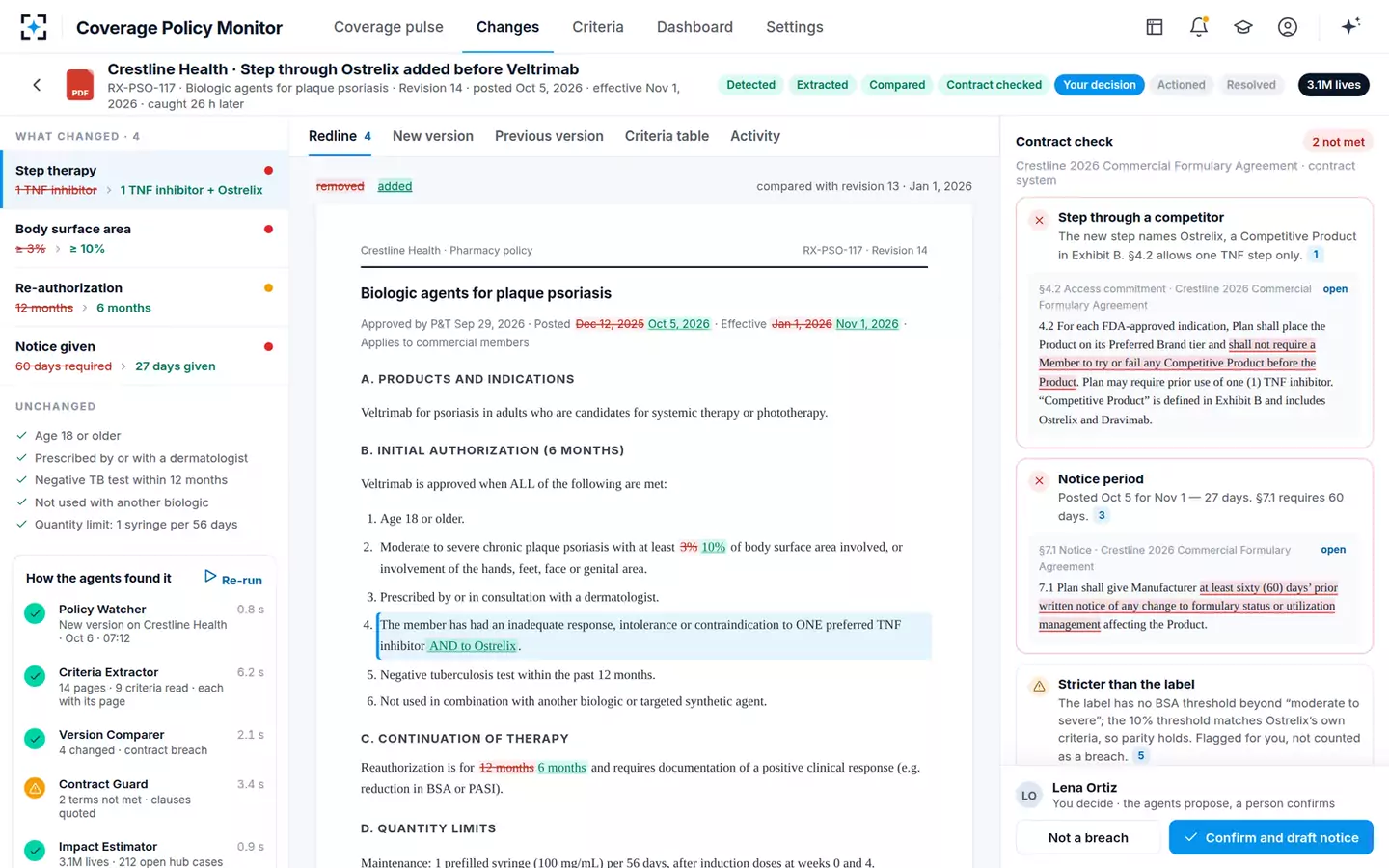Viewport: 1389px width, 868px height.
Task: Click the Coverage Policy Monitor logo icon
Action: tap(34, 27)
